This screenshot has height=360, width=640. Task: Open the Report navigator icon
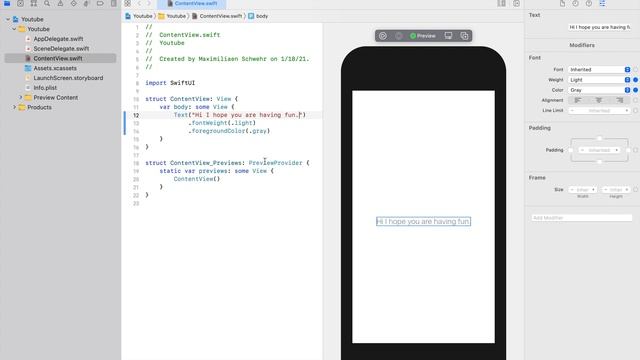tap(113, 3)
